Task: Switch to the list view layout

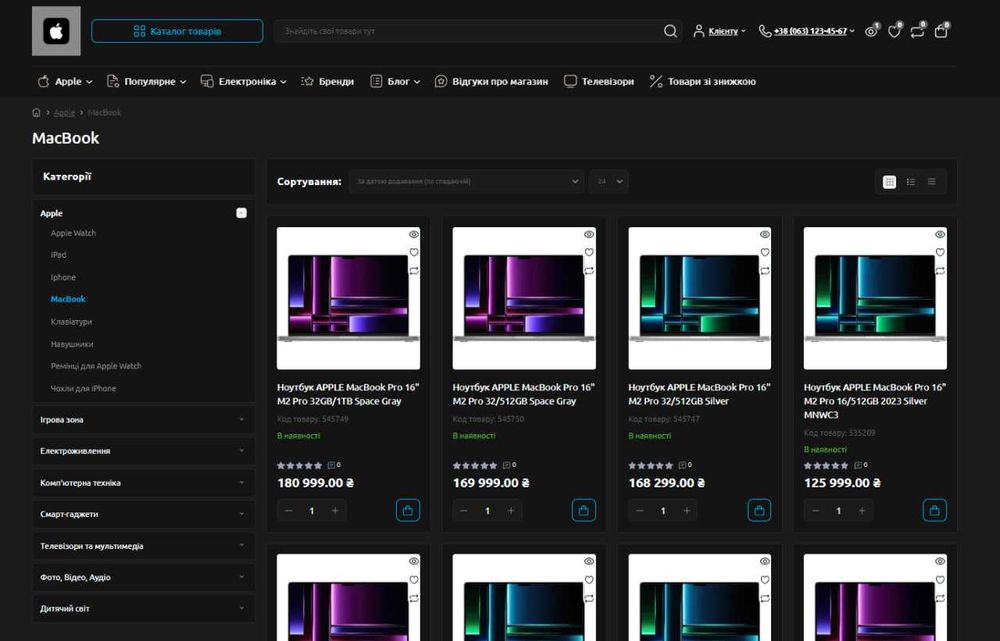Action: point(911,182)
